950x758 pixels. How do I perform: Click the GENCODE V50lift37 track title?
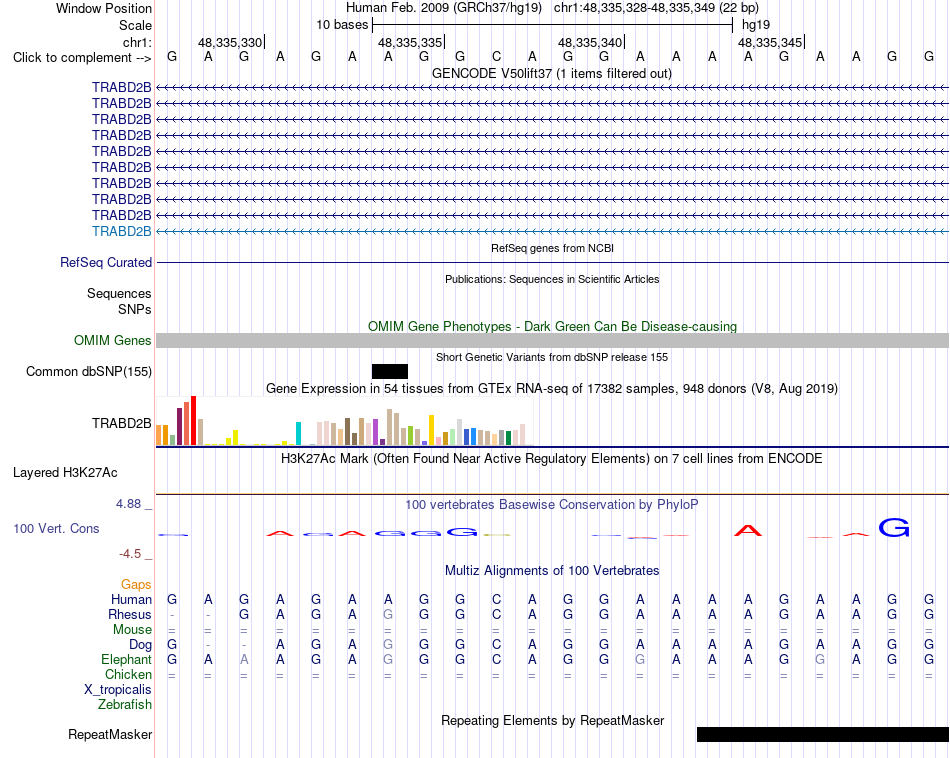pos(551,73)
